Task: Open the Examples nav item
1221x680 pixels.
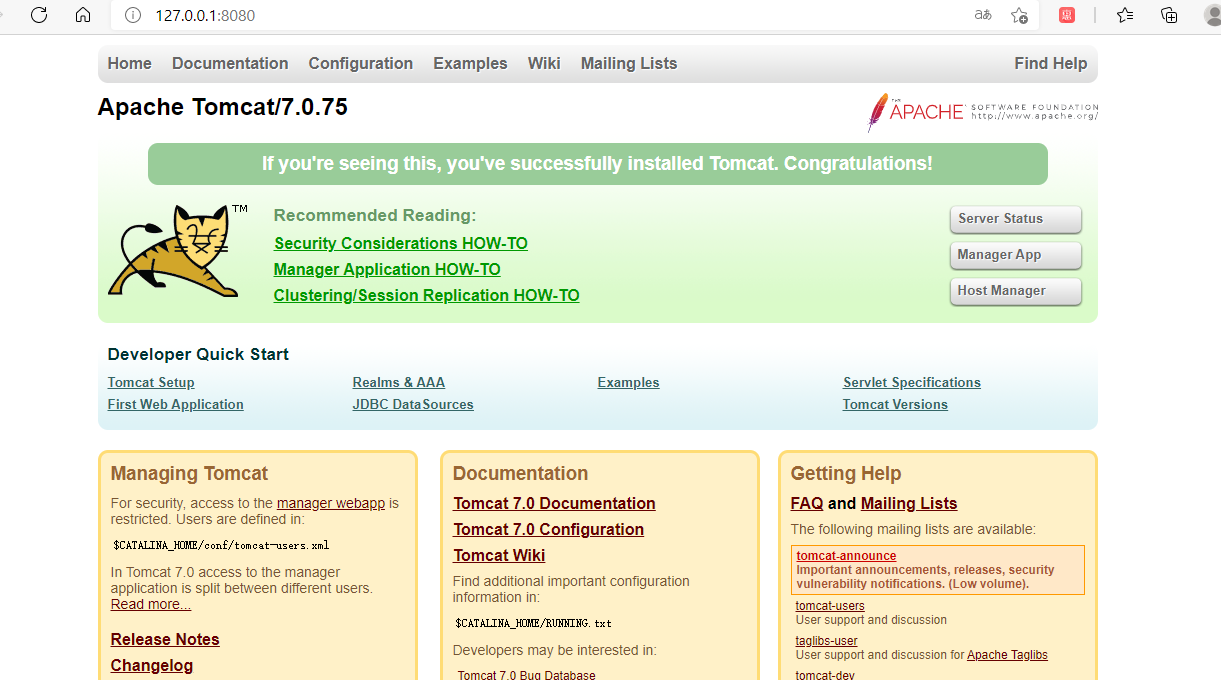Action: pyautogui.click(x=470, y=63)
